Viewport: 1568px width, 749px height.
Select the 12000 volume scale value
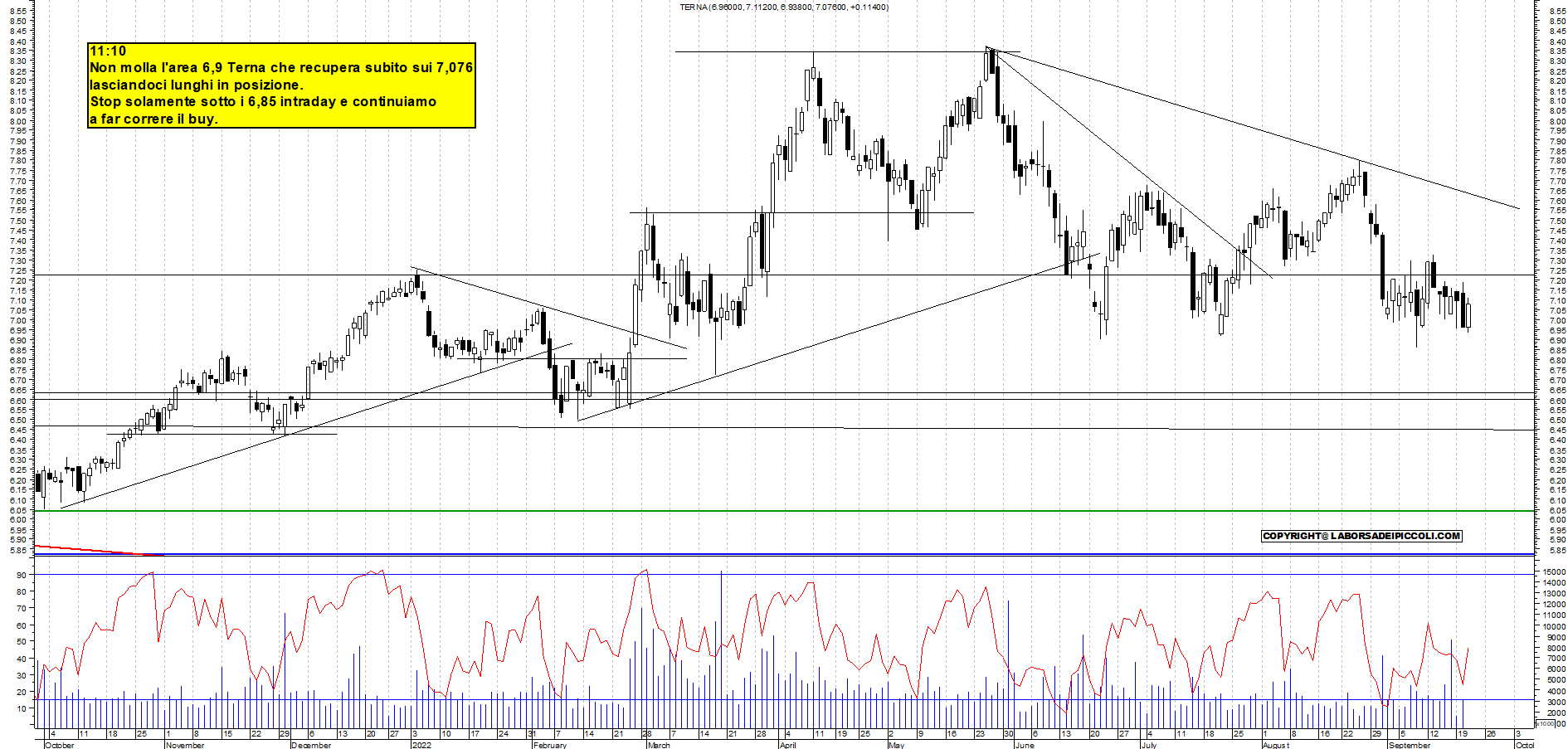[1554, 604]
